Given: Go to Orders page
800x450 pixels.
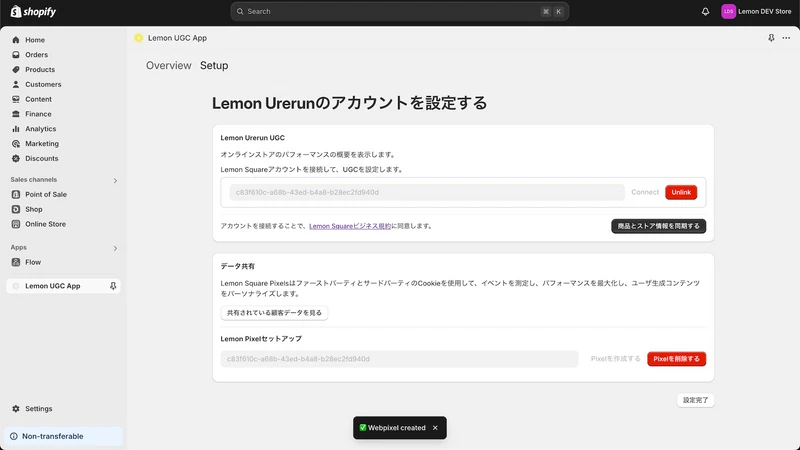Looking at the screenshot, I should 36,55.
